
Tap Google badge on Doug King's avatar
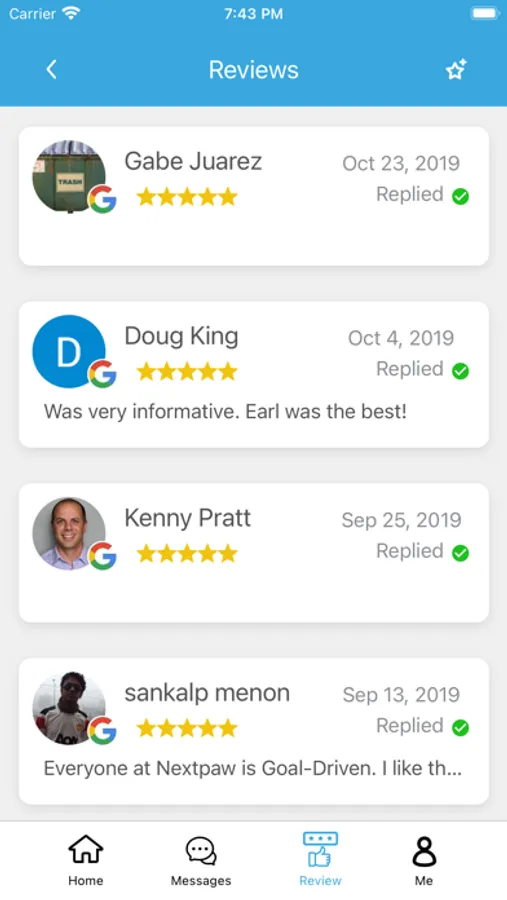pyautogui.click(x=102, y=374)
